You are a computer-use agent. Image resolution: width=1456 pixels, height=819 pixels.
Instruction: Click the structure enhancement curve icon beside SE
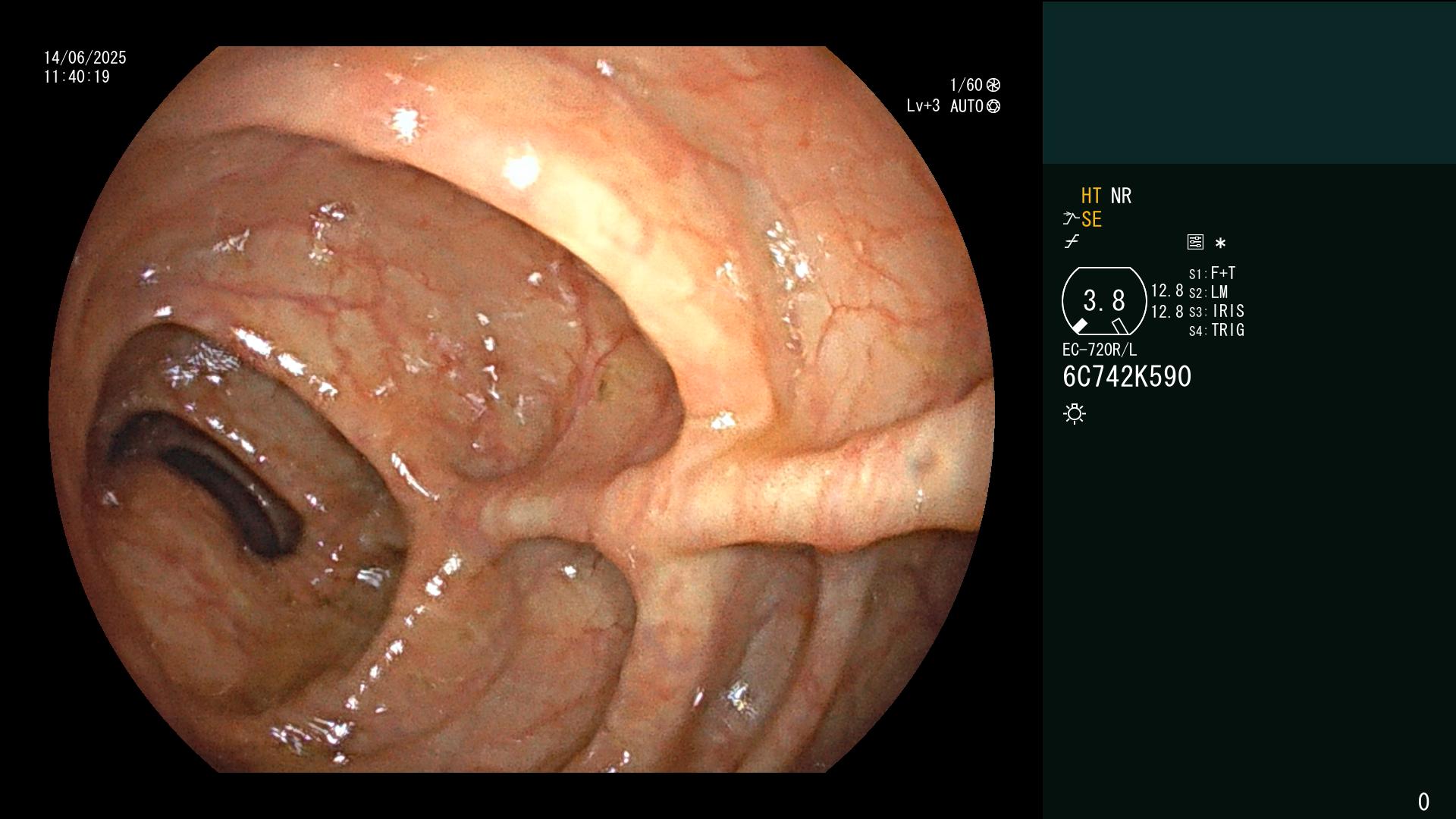pyautogui.click(x=1071, y=219)
